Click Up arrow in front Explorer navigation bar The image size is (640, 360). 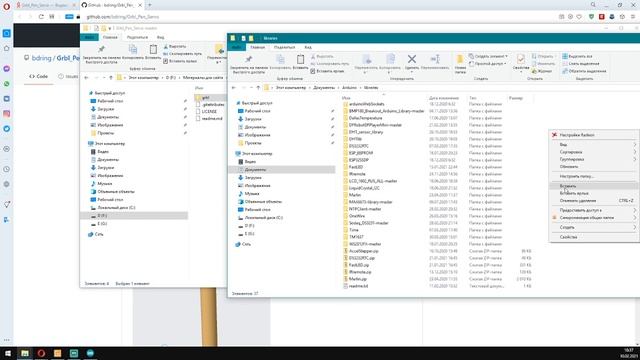(258, 88)
